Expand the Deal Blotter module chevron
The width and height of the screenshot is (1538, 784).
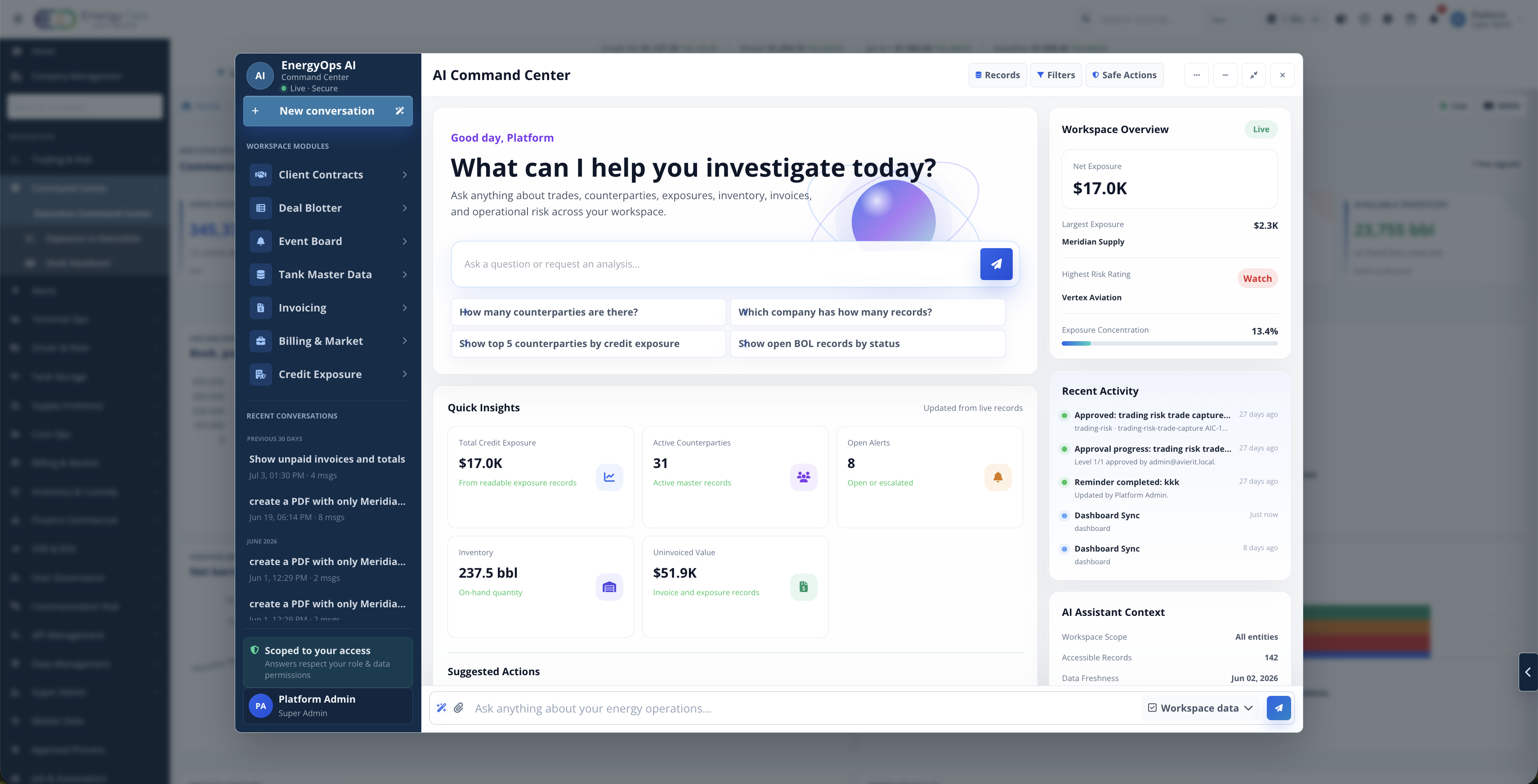405,208
